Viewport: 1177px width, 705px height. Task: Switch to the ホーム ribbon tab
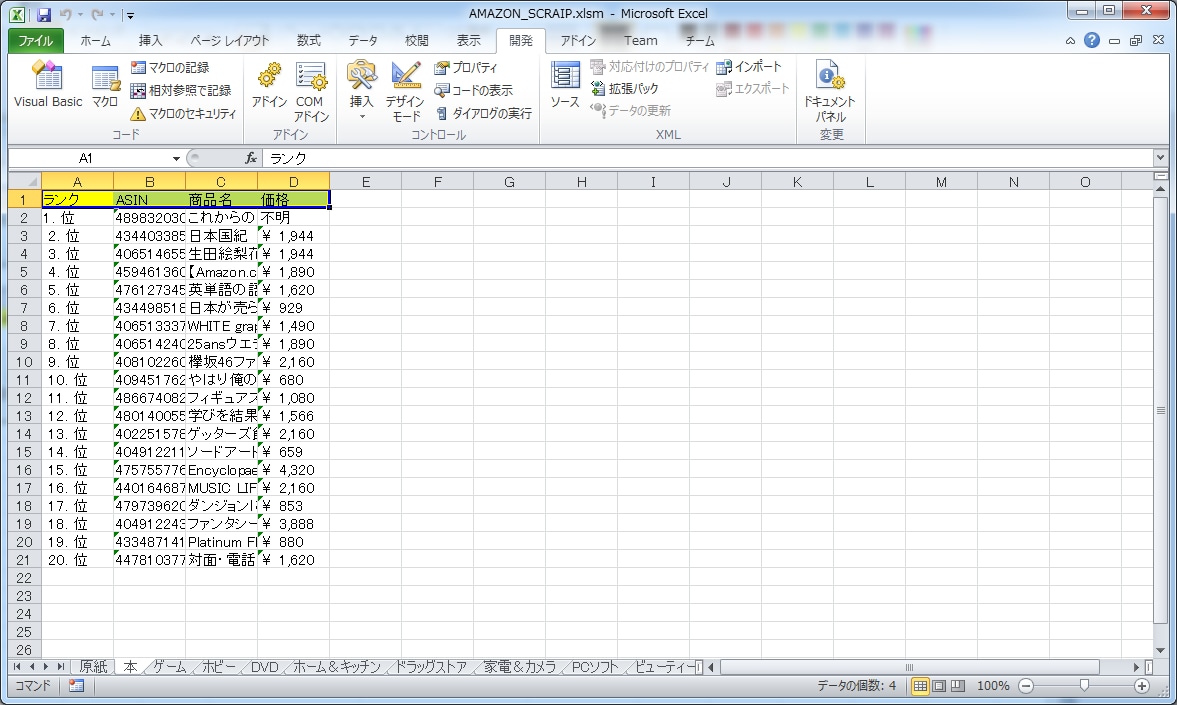coord(95,41)
